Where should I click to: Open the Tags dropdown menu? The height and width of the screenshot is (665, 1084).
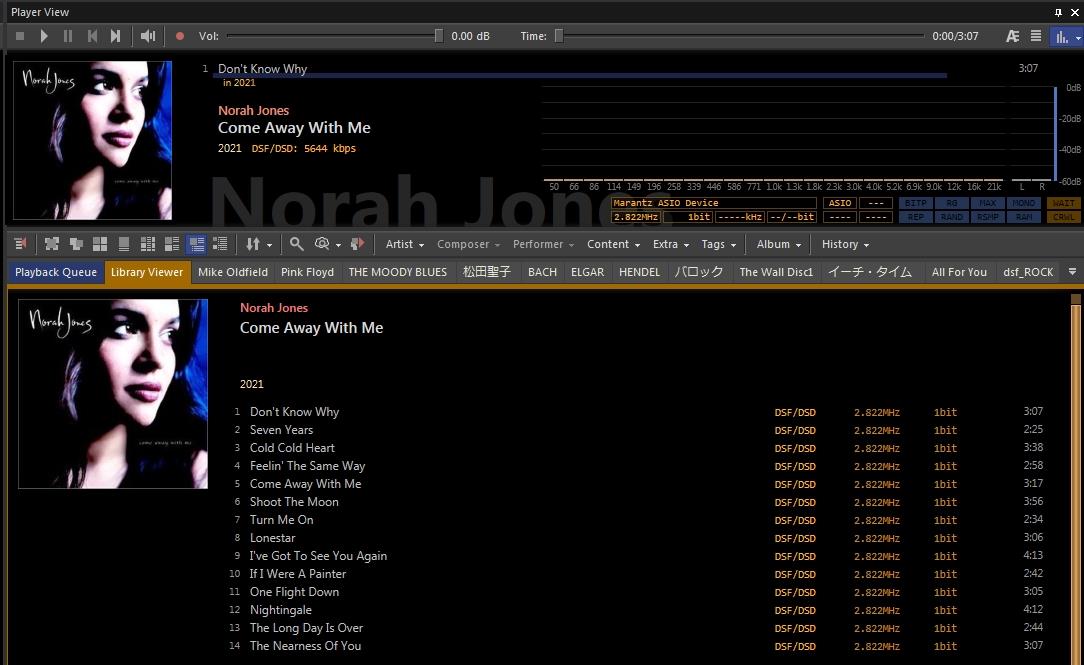(x=718, y=244)
